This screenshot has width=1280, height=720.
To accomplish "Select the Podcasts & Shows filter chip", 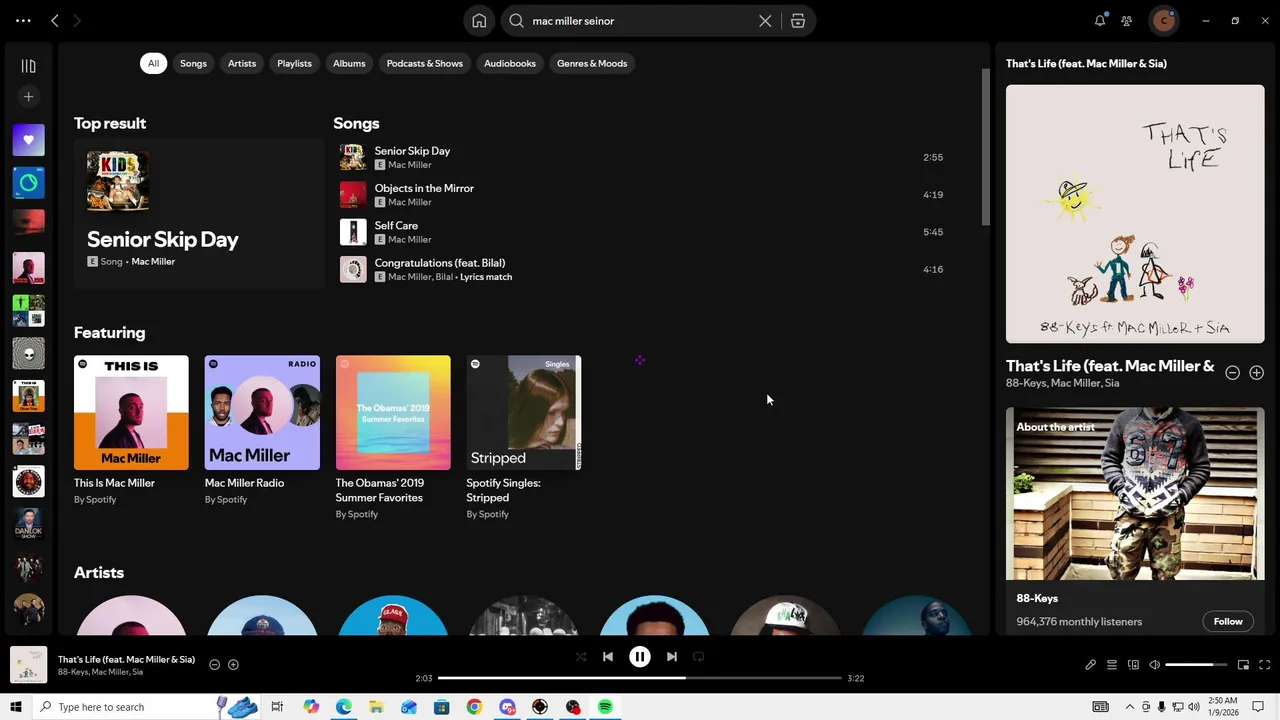I will 425,63.
